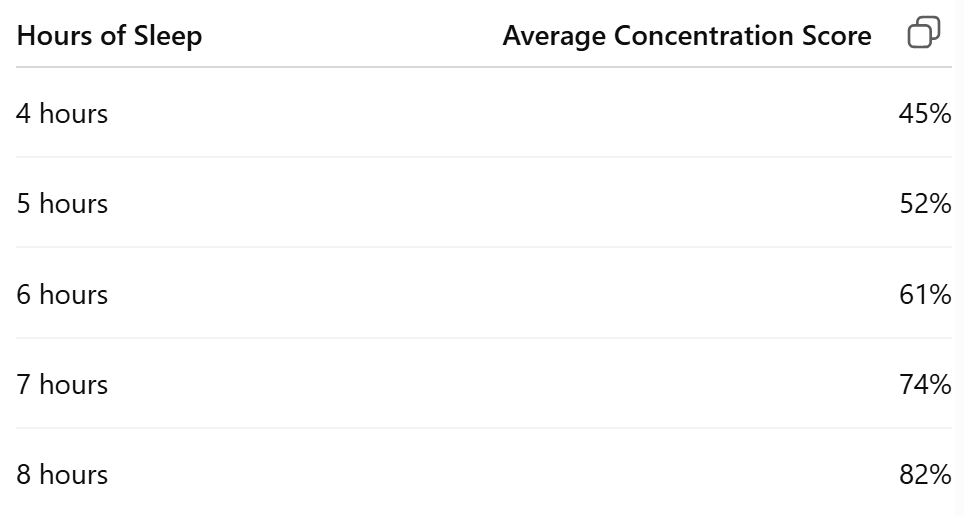
Task: Click the word "Average" in the header
Action: click(x=554, y=36)
